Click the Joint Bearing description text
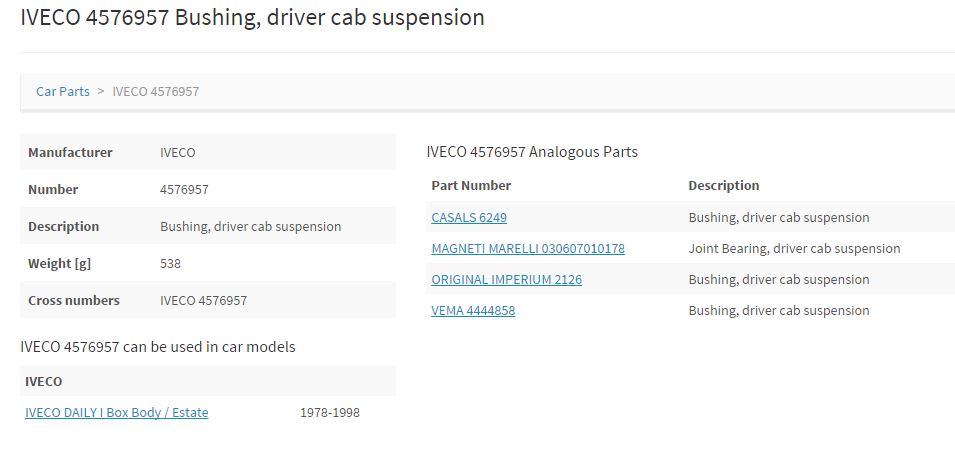The image size is (955, 466). coord(794,248)
